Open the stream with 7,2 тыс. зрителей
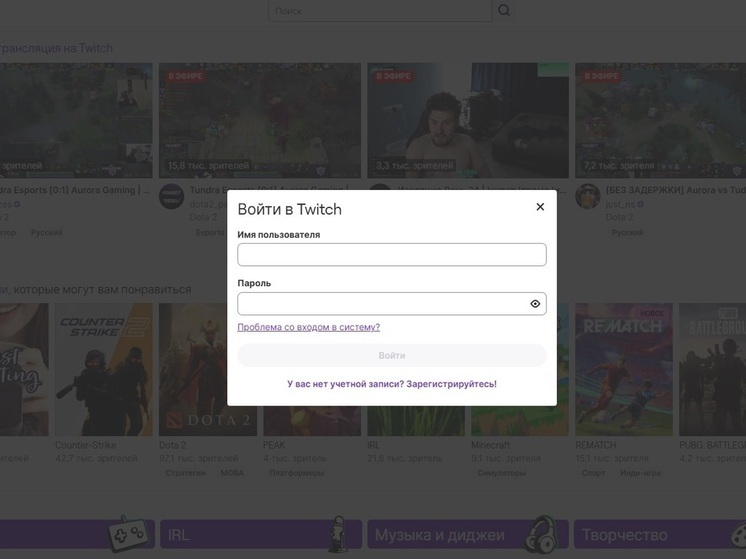 [660, 120]
